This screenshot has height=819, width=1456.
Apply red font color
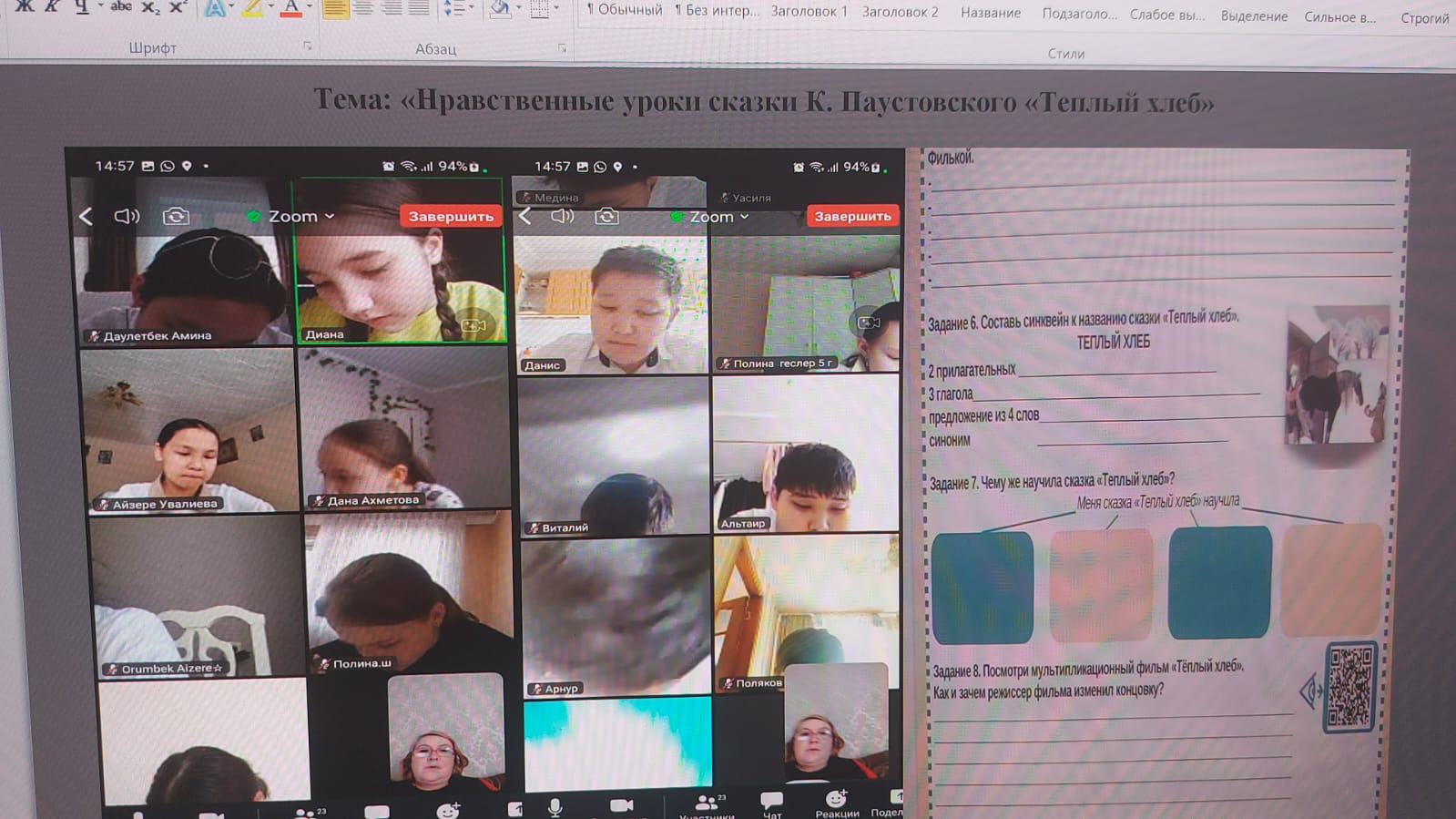coord(290,8)
